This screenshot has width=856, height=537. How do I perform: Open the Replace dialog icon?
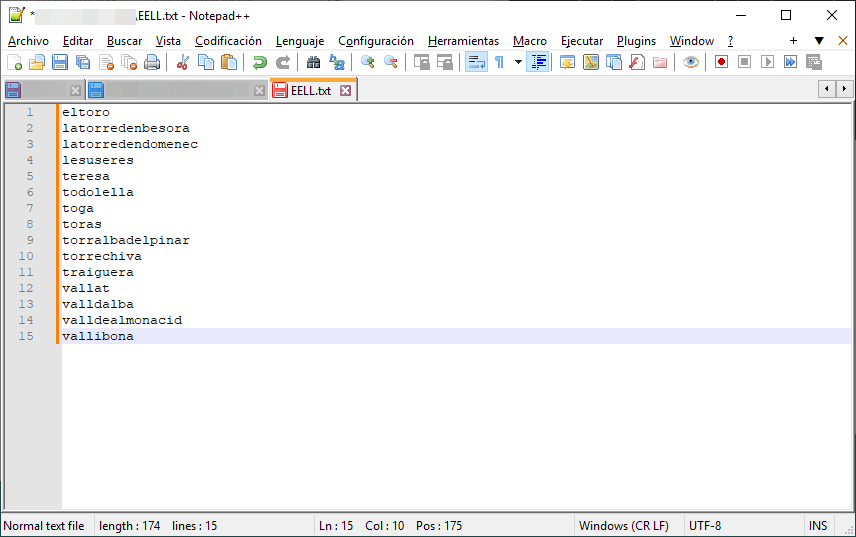[337, 62]
